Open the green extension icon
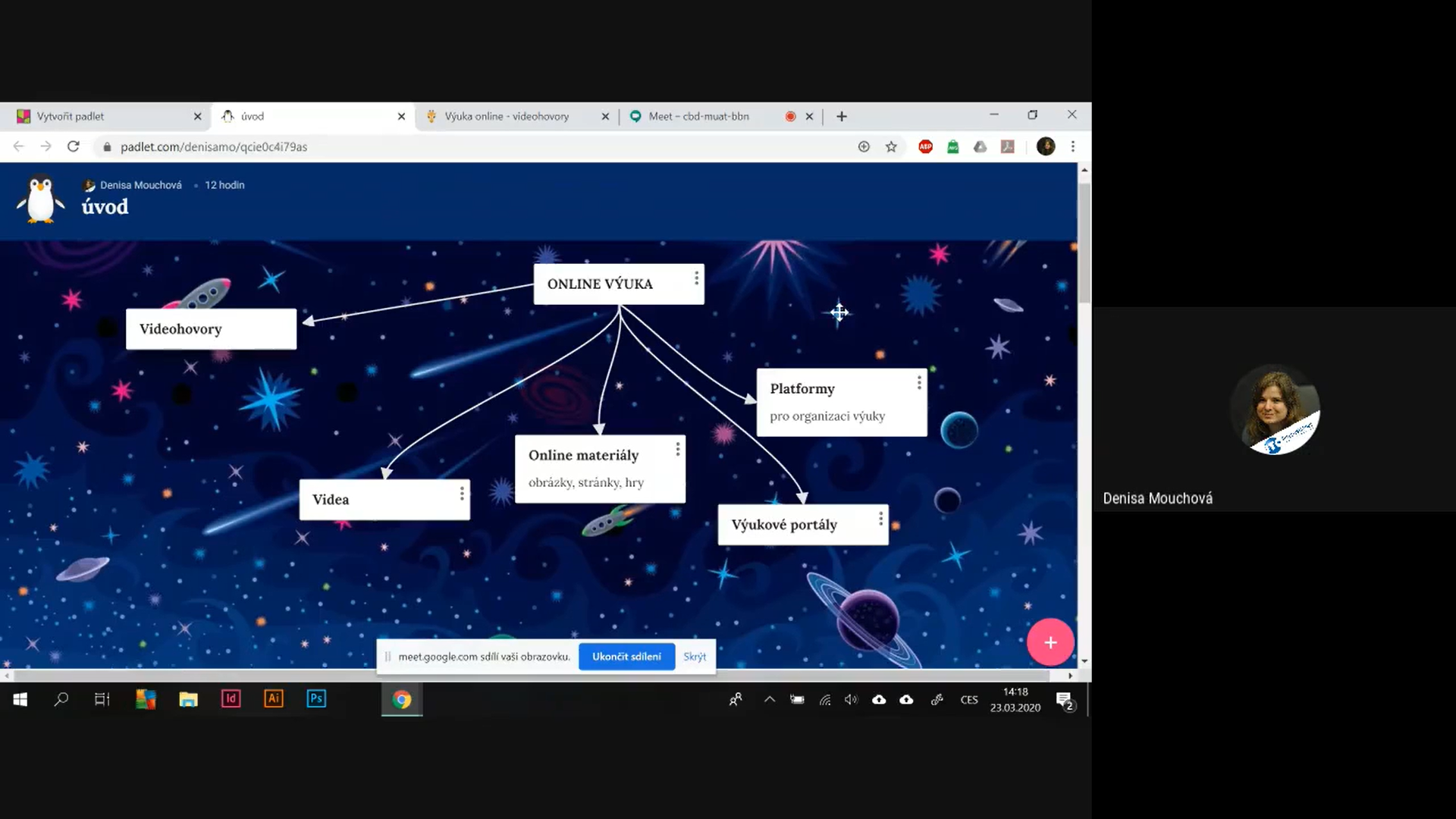 coord(952,146)
